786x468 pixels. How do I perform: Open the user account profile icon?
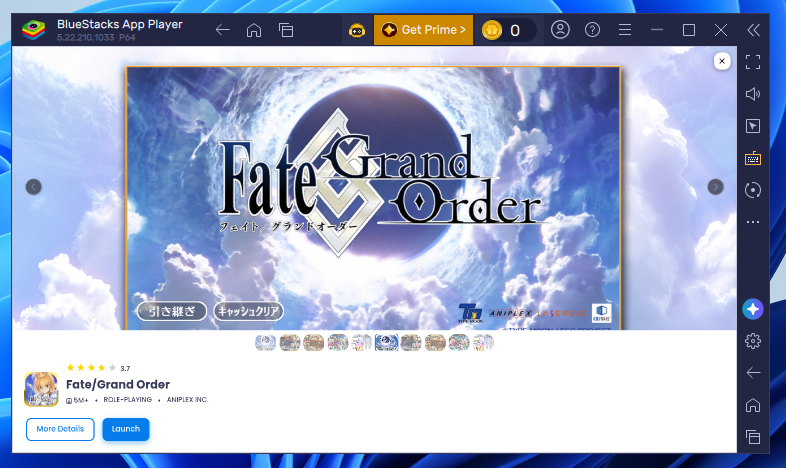[560, 30]
